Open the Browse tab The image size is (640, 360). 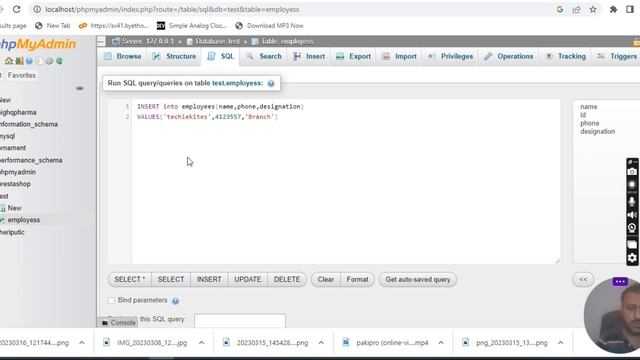(123, 56)
